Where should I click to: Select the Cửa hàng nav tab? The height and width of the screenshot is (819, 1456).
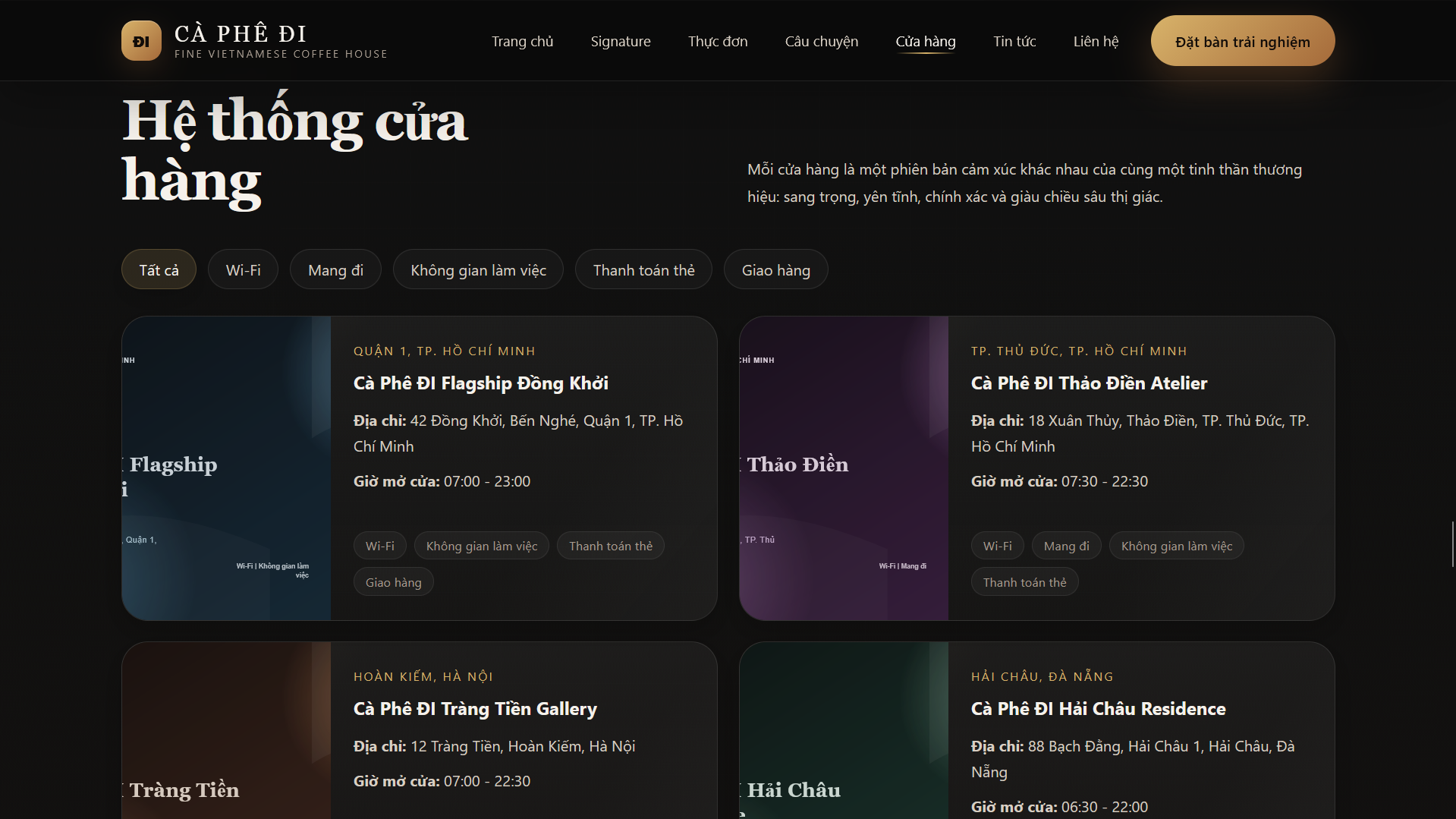[x=925, y=42]
